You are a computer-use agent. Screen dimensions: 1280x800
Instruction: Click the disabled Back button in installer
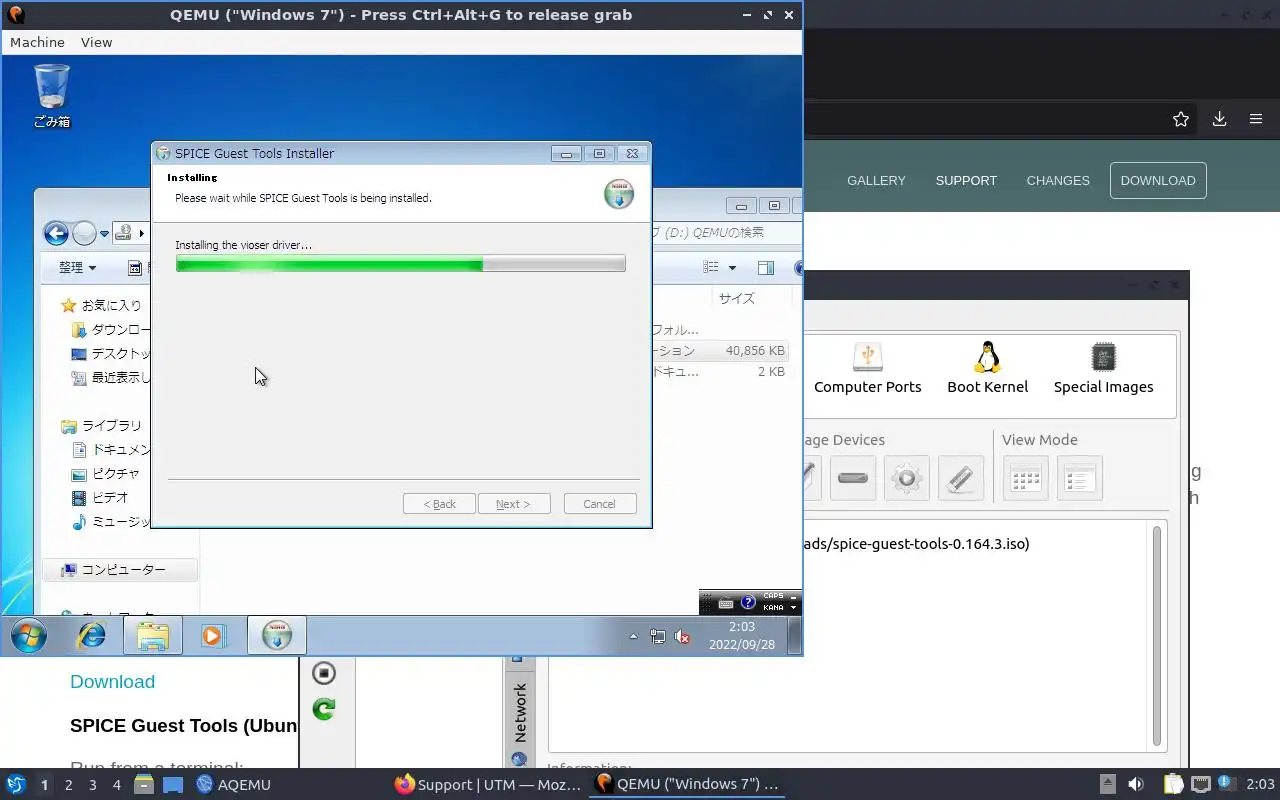tap(439, 503)
